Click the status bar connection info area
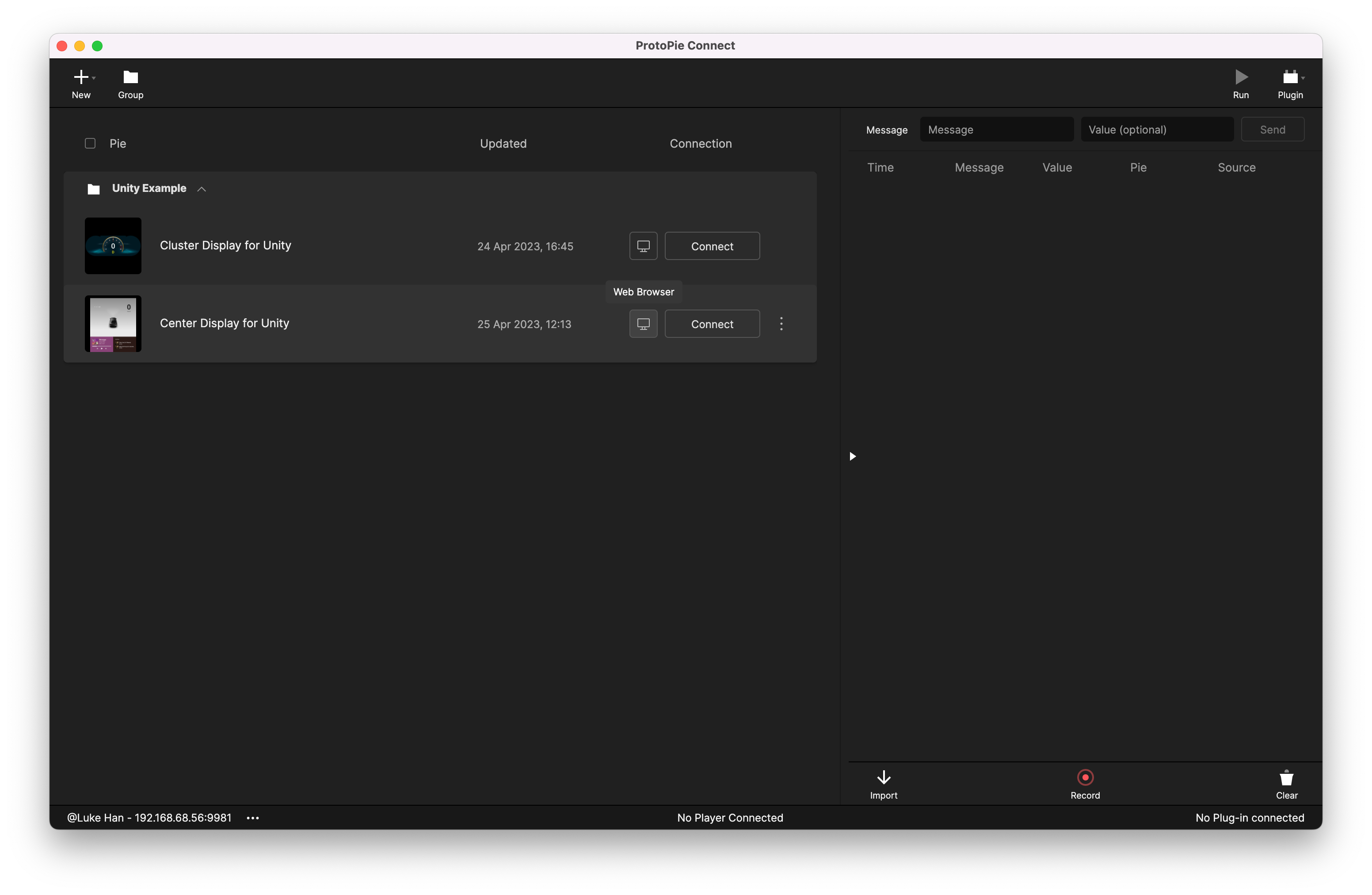This screenshot has width=1372, height=895. [148, 817]
